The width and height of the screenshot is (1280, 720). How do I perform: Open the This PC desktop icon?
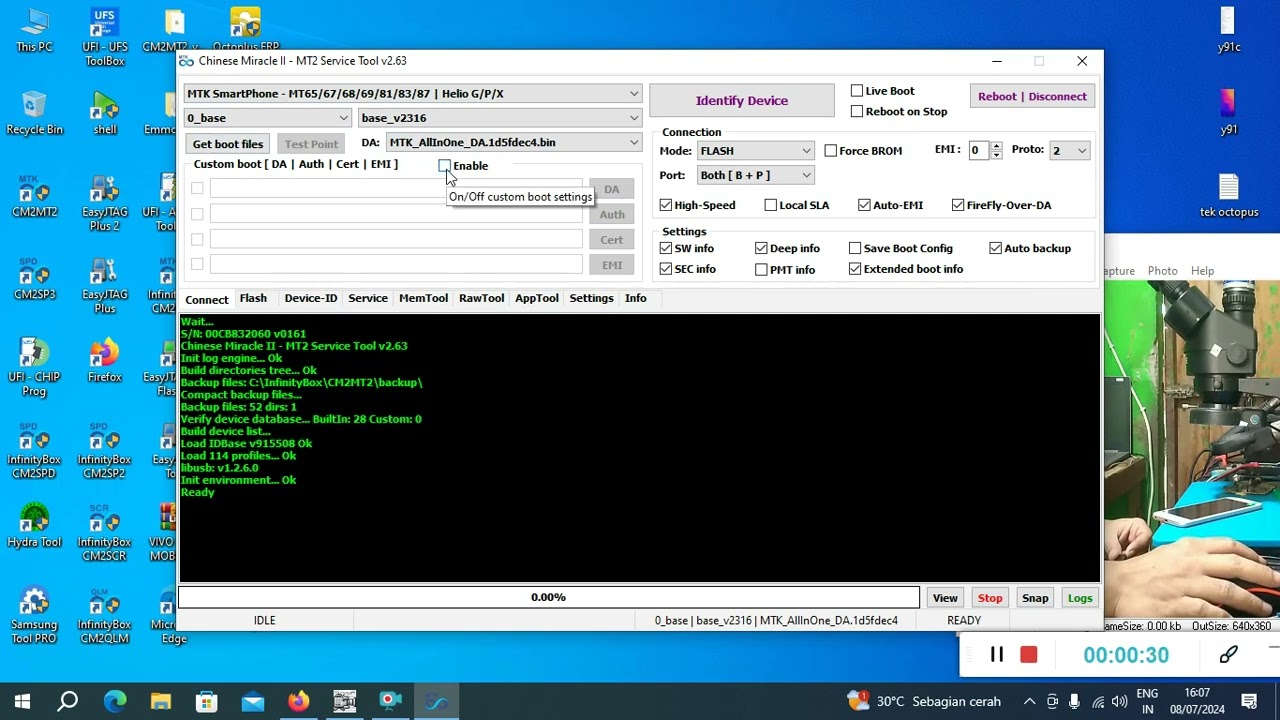point(34,31)
